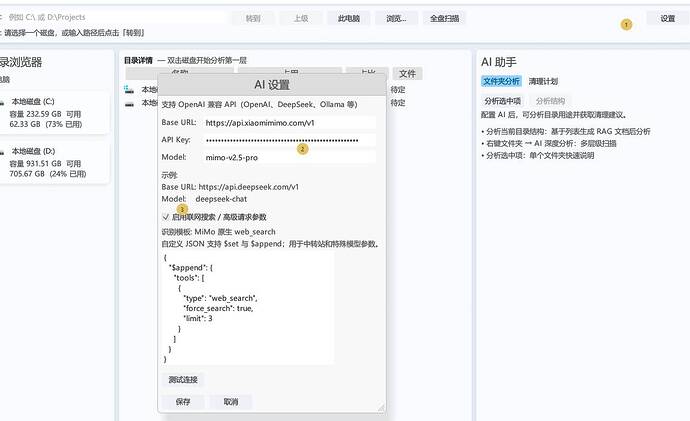Save AI settings with 保存 button

point(183,402)
